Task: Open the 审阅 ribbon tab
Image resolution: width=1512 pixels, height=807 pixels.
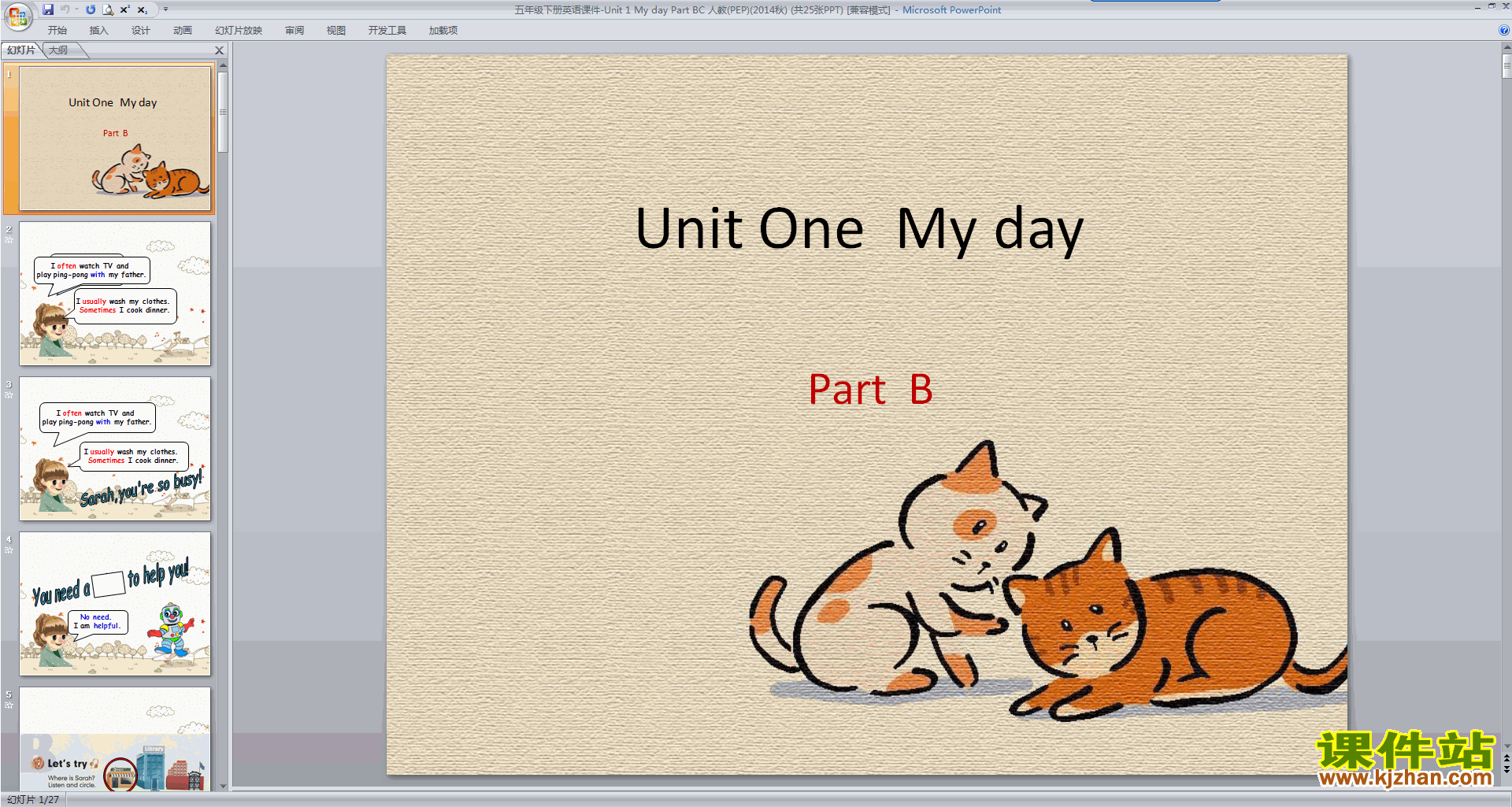Action: pos(295,31)
